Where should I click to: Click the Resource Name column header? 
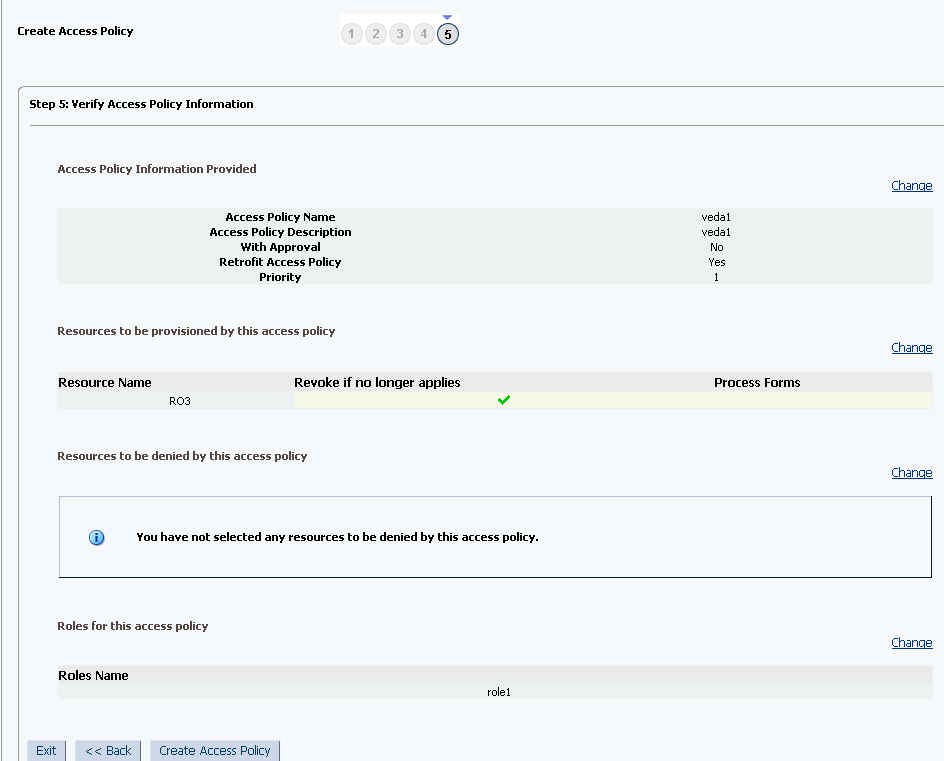(104, 382)
